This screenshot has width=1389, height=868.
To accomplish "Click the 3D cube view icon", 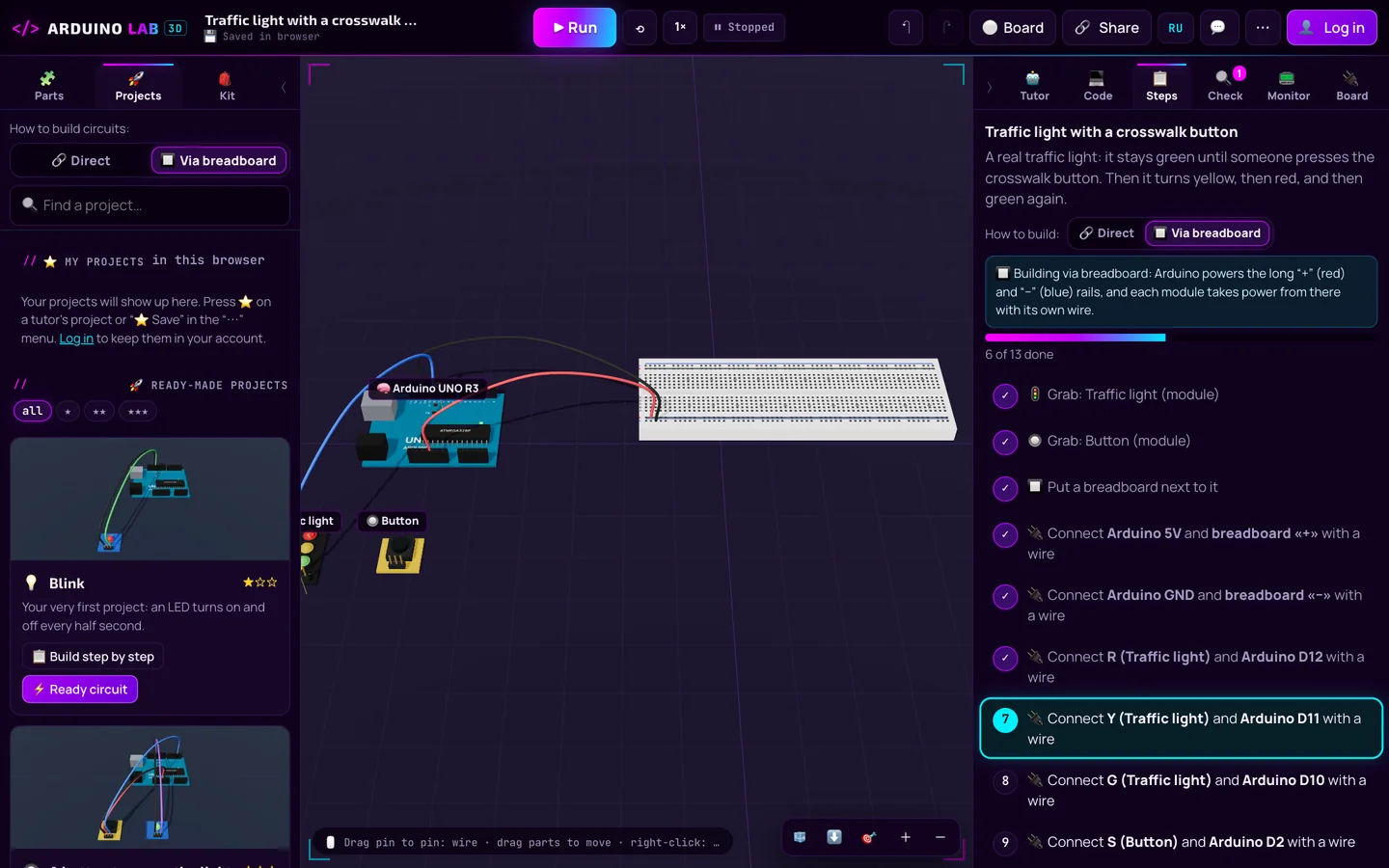I will tap(800, 837).
